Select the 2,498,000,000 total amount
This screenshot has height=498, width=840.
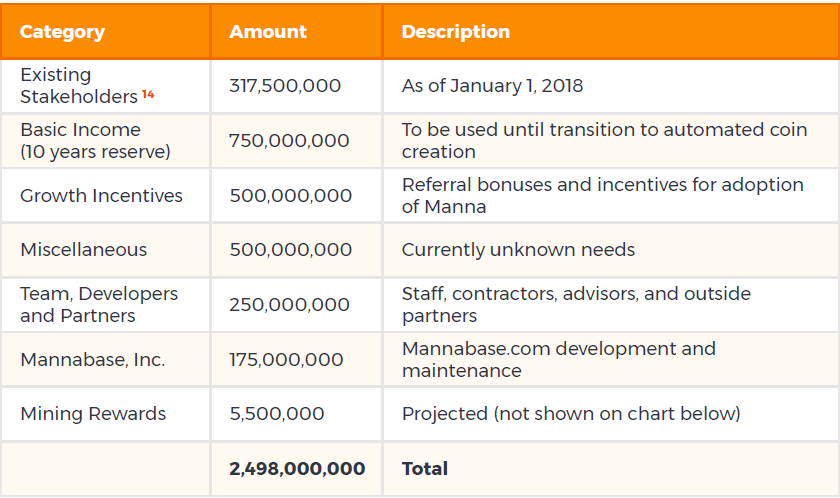point(297,469)
